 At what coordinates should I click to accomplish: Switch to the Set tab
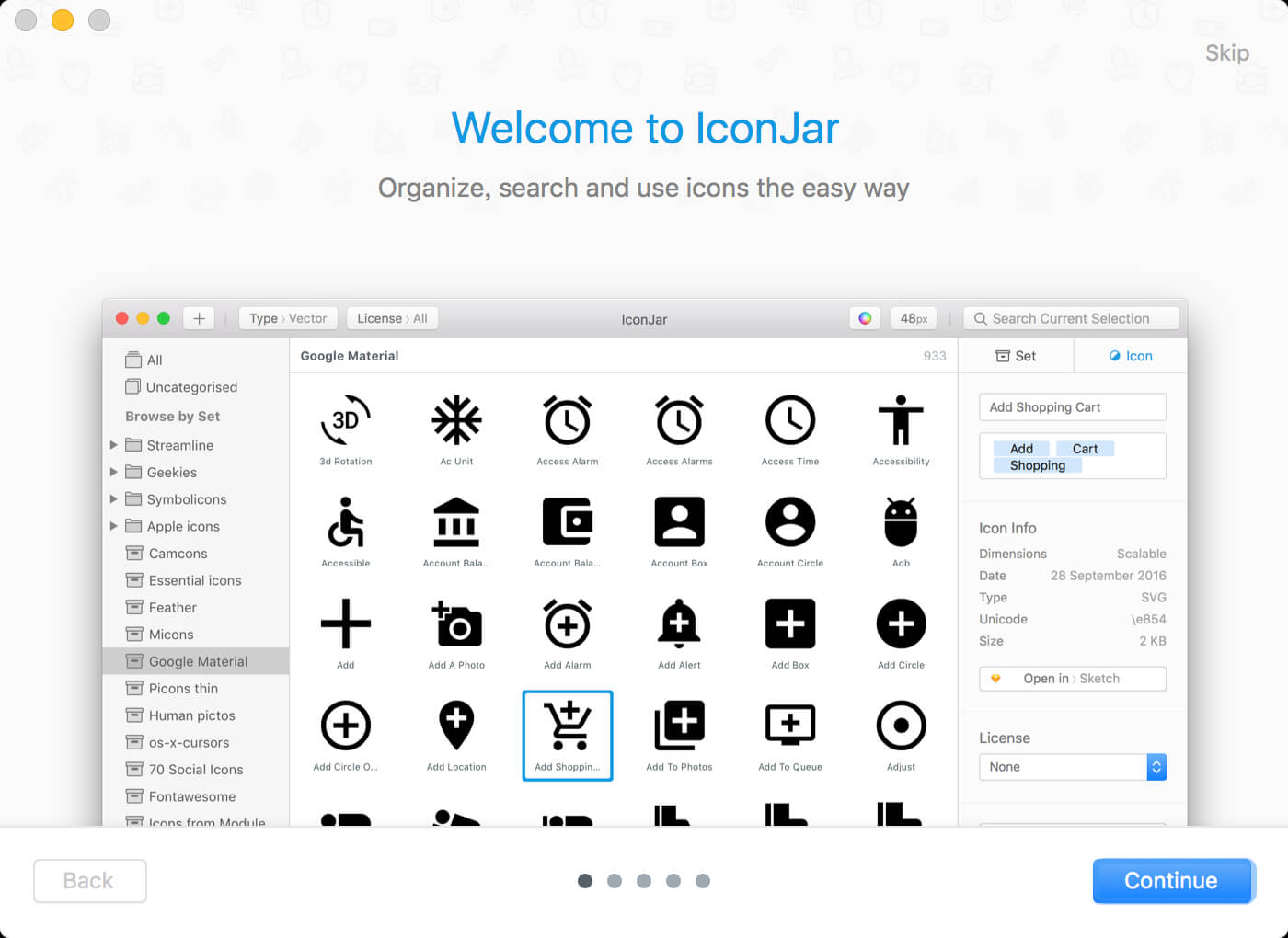click(x=1016, y=356)
